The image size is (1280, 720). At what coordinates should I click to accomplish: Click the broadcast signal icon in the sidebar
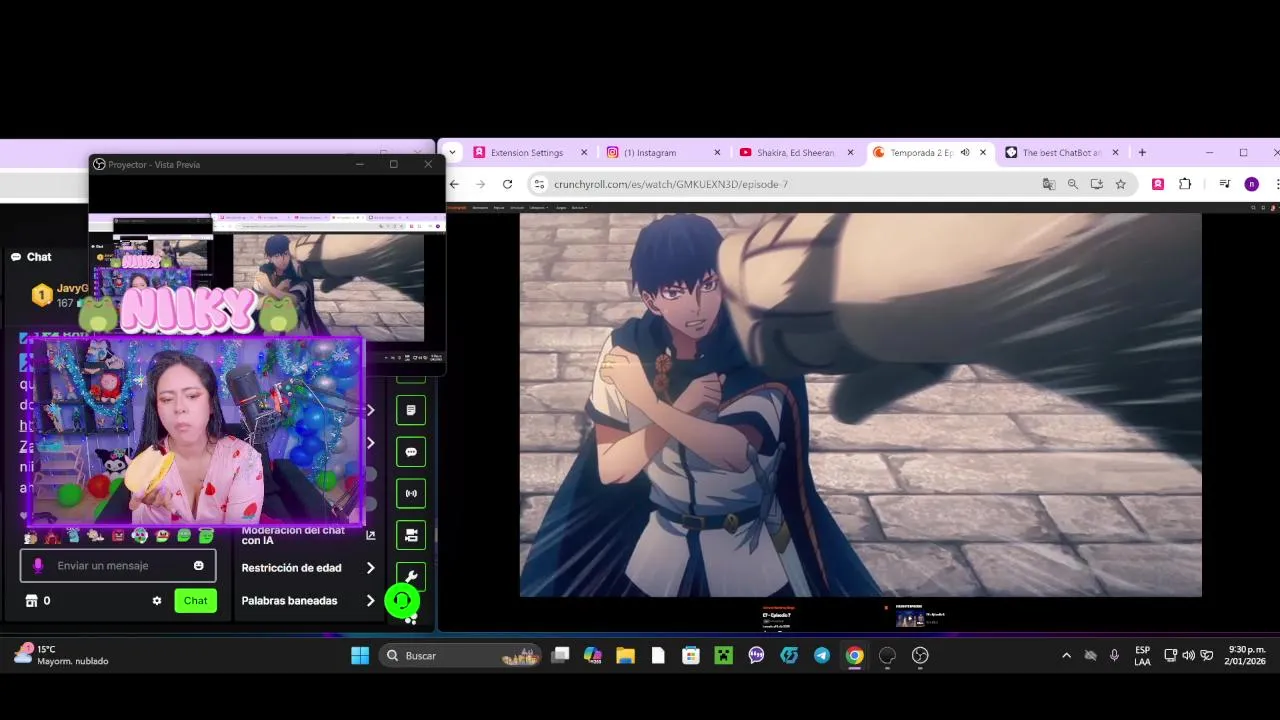point(411,494)
